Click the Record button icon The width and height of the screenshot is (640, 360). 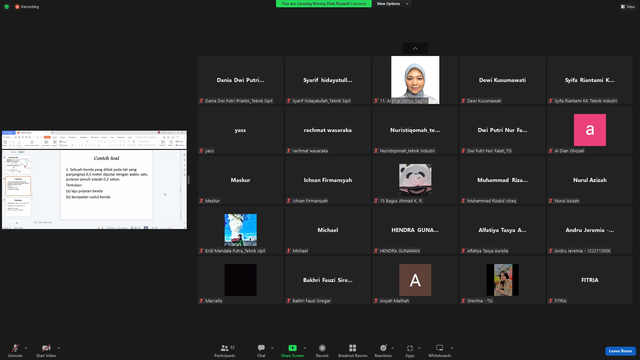322,348
